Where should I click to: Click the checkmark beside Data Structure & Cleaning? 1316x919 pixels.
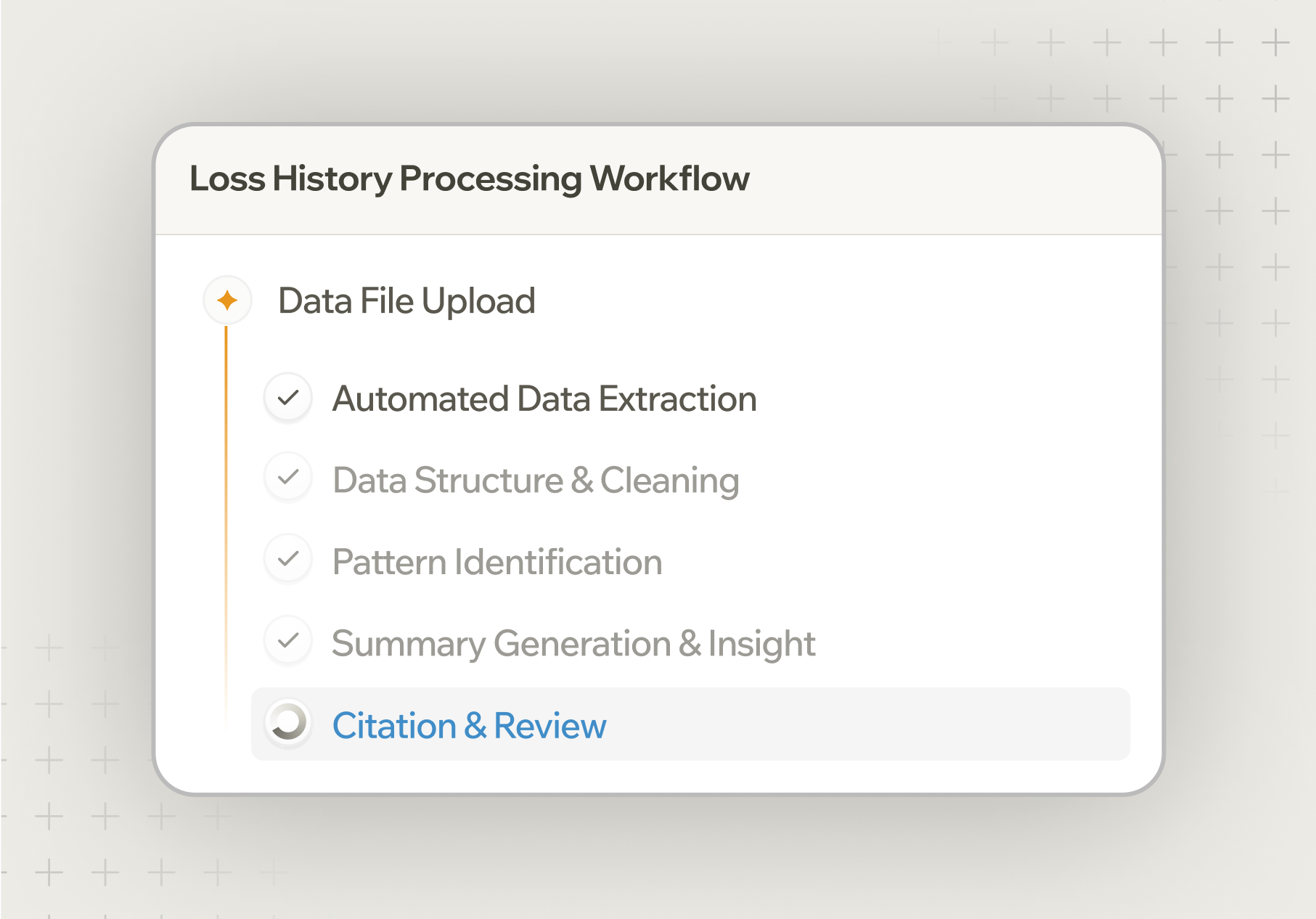288,478
